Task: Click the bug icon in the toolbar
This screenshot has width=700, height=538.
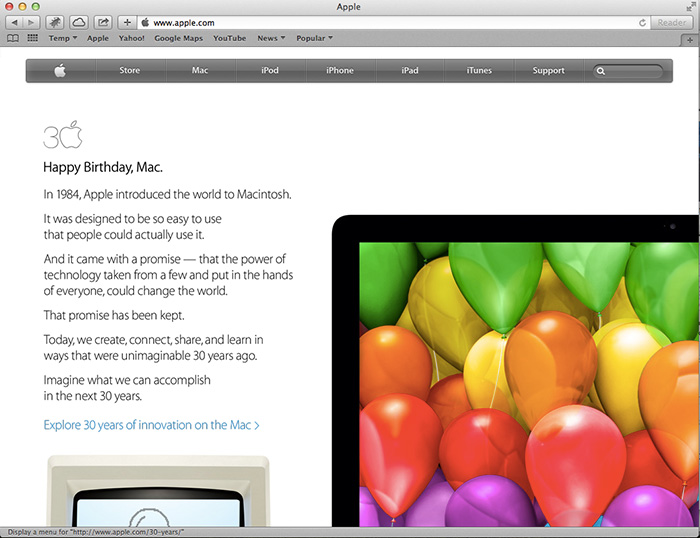Action: click(54, 22)
